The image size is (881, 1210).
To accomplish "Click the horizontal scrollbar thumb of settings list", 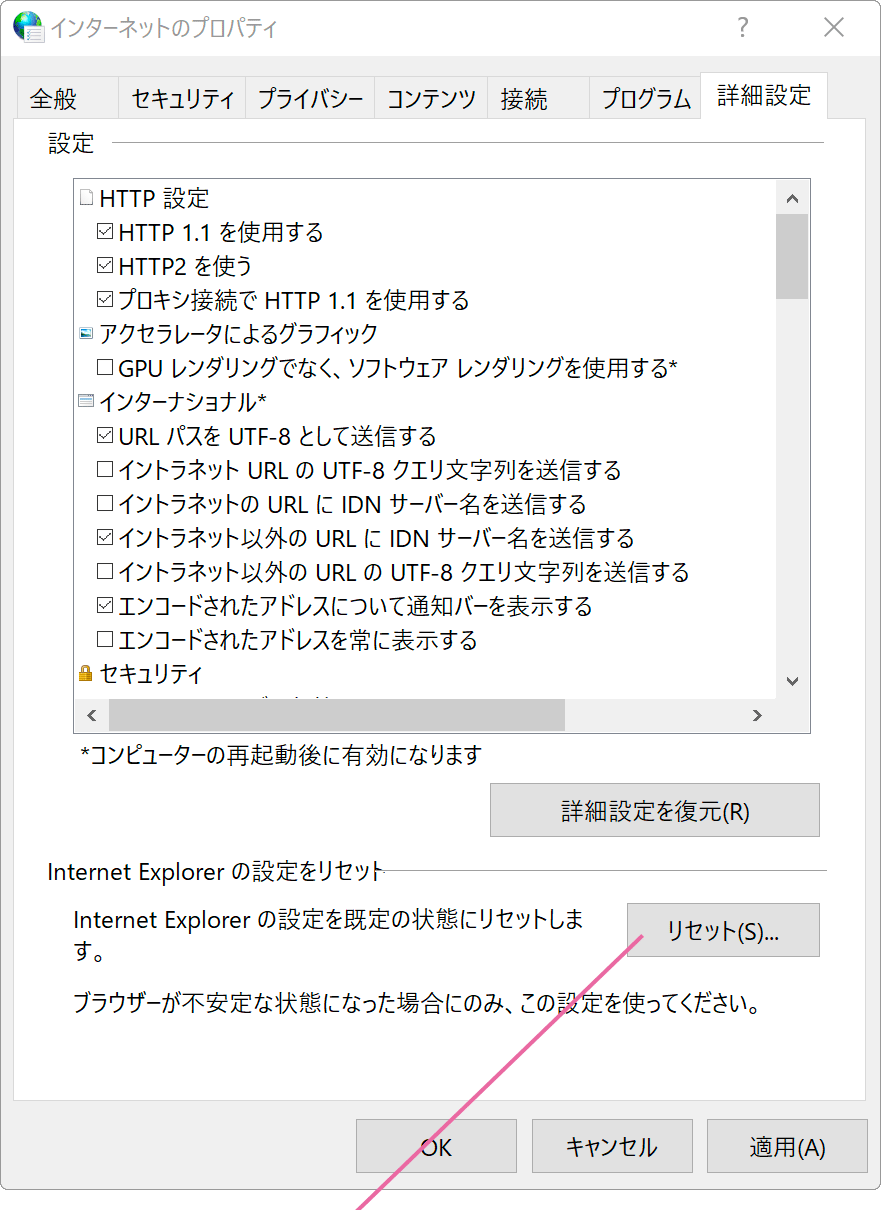I will 337,715.
